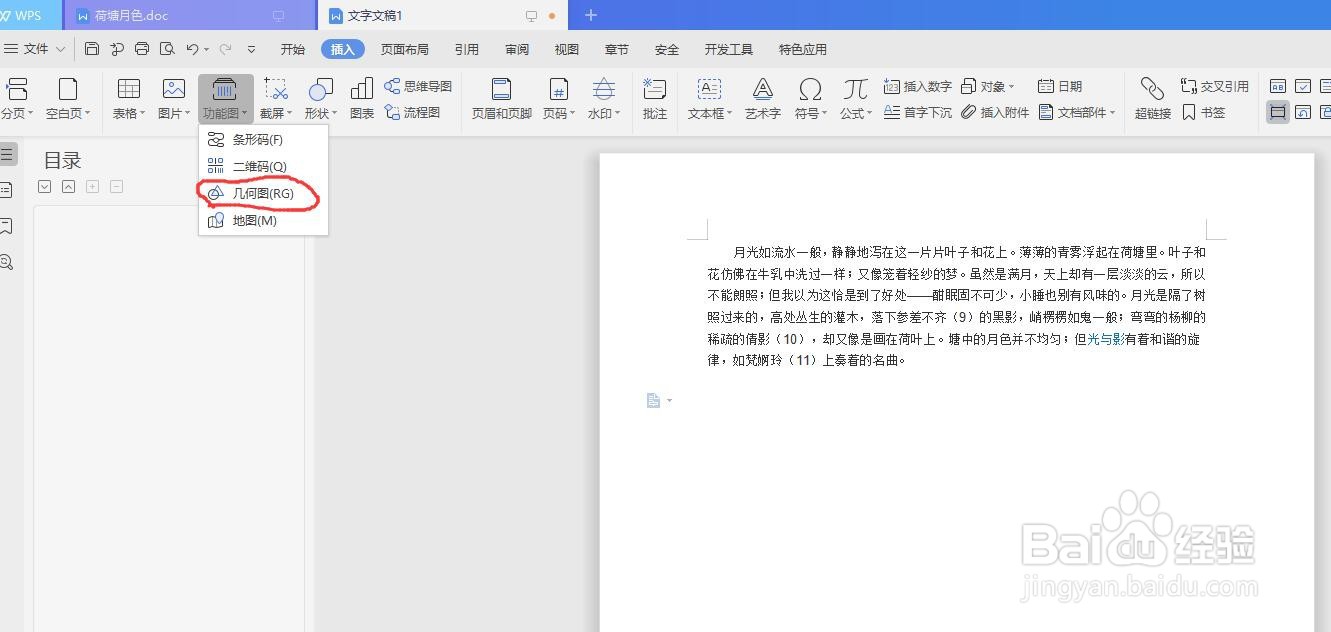
Task: Switch to 章节 tab
Action: [x=617, y=49]
